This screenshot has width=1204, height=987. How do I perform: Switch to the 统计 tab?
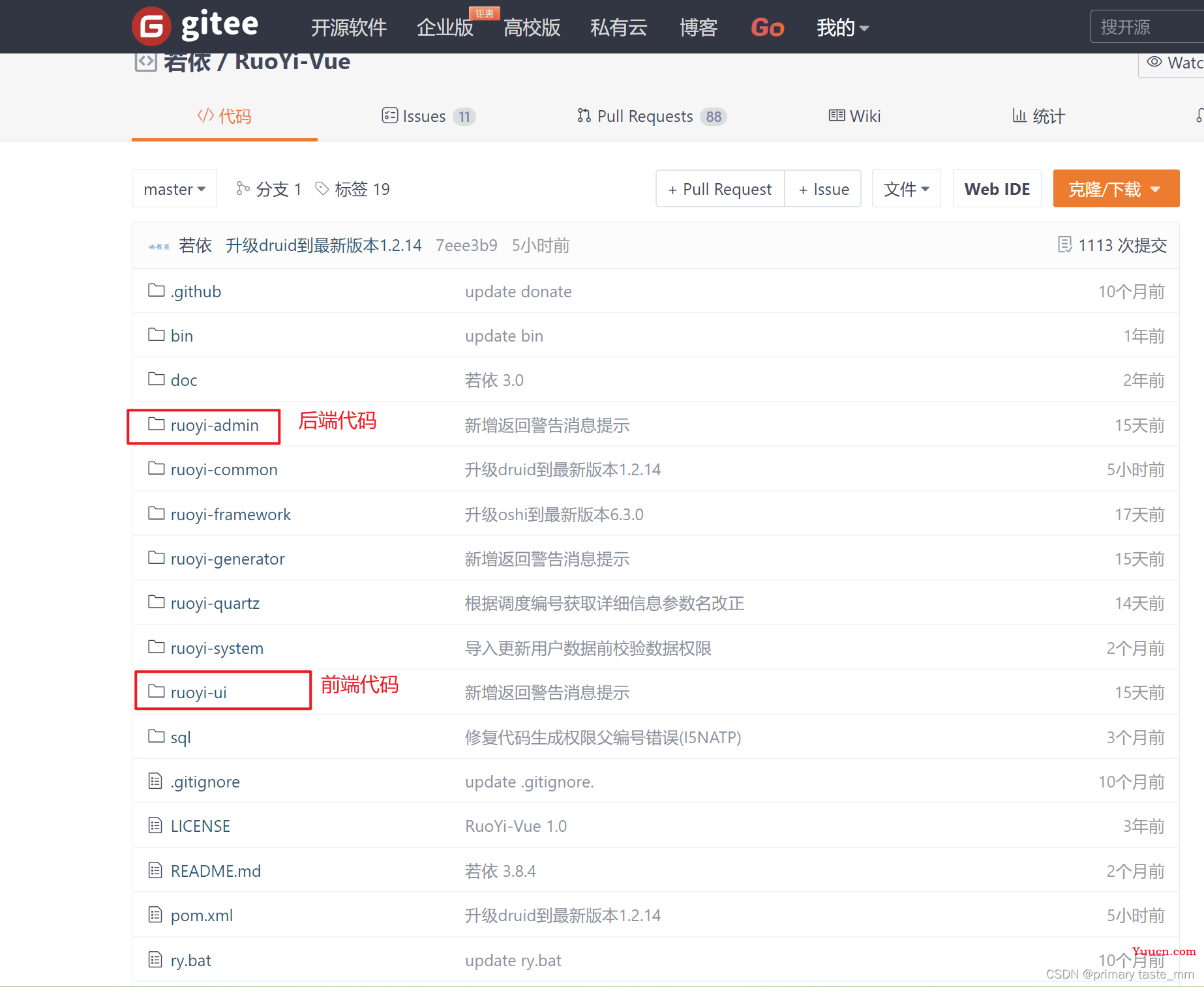(x=1038, y=116)
